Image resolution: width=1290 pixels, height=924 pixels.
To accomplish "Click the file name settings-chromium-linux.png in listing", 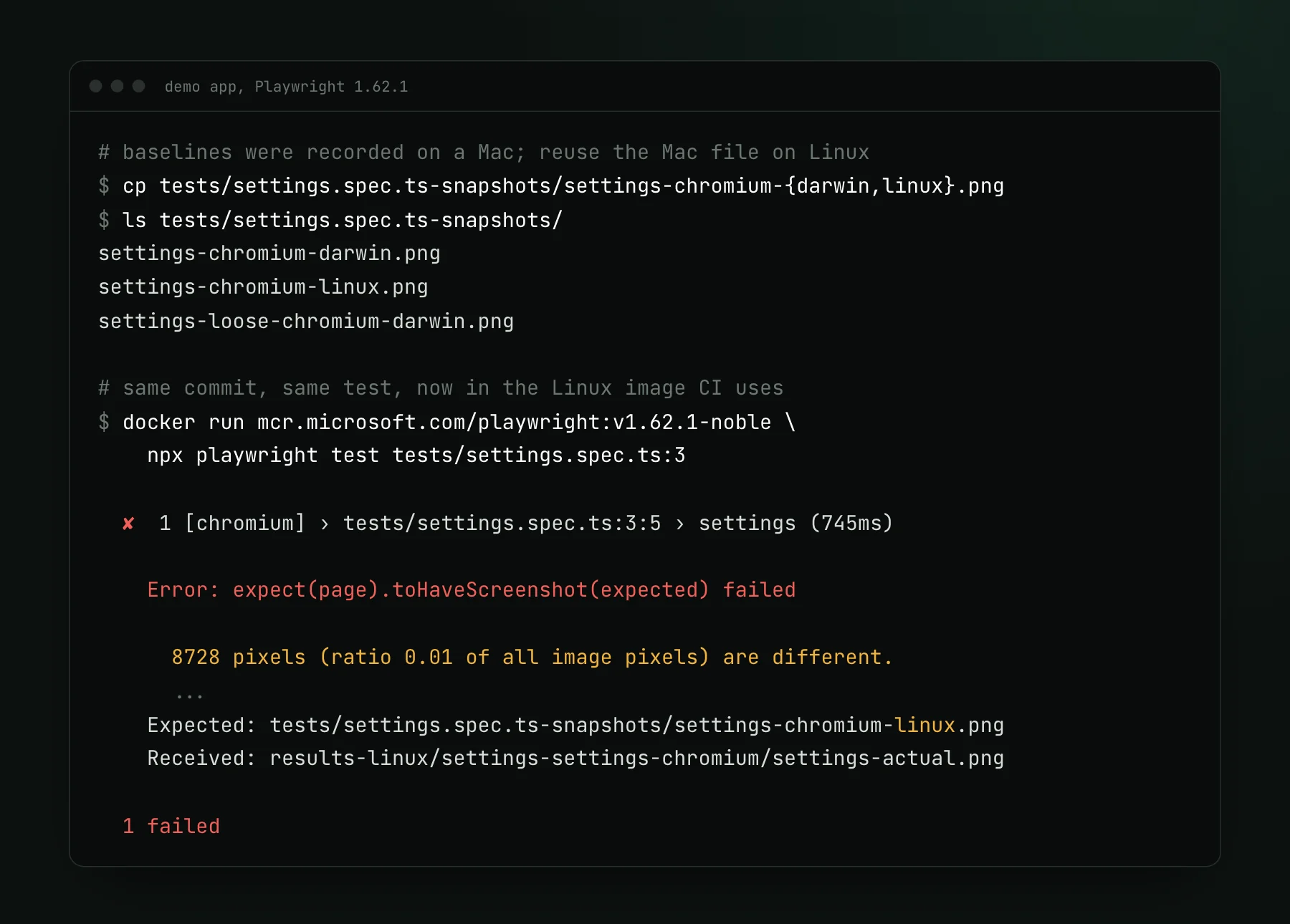I will click(263, 287).
